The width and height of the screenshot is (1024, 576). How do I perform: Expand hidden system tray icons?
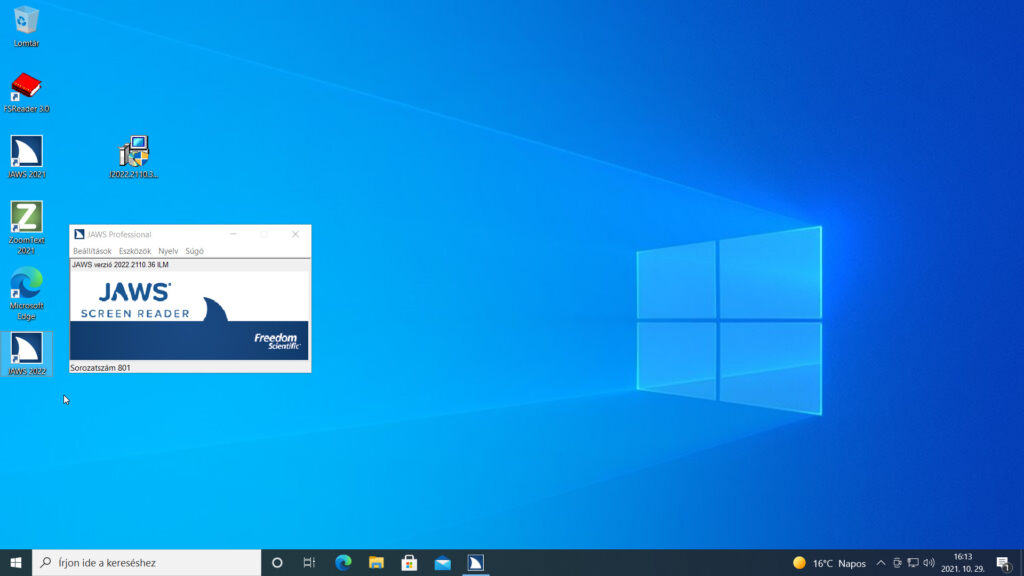881,563
